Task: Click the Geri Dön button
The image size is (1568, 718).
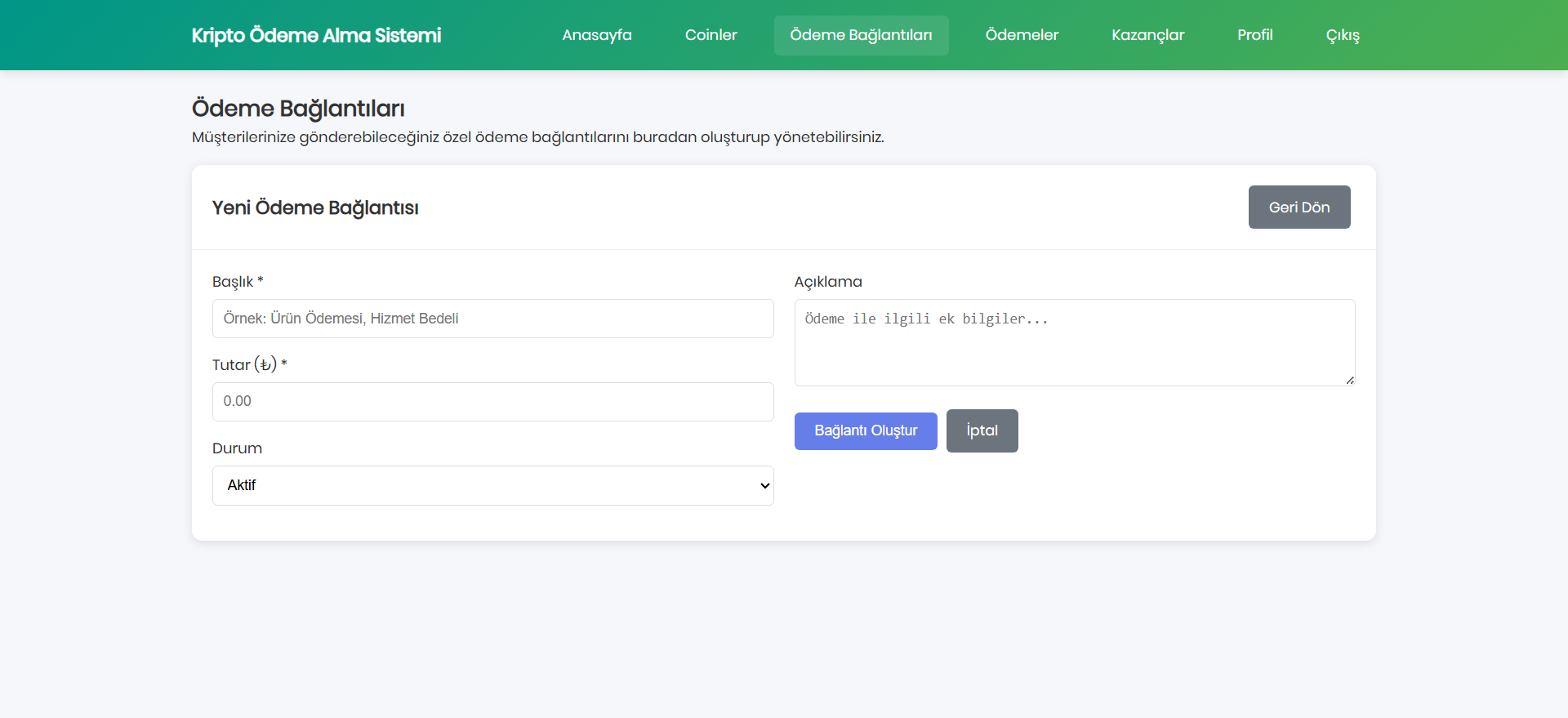Action: (1298, 207)
